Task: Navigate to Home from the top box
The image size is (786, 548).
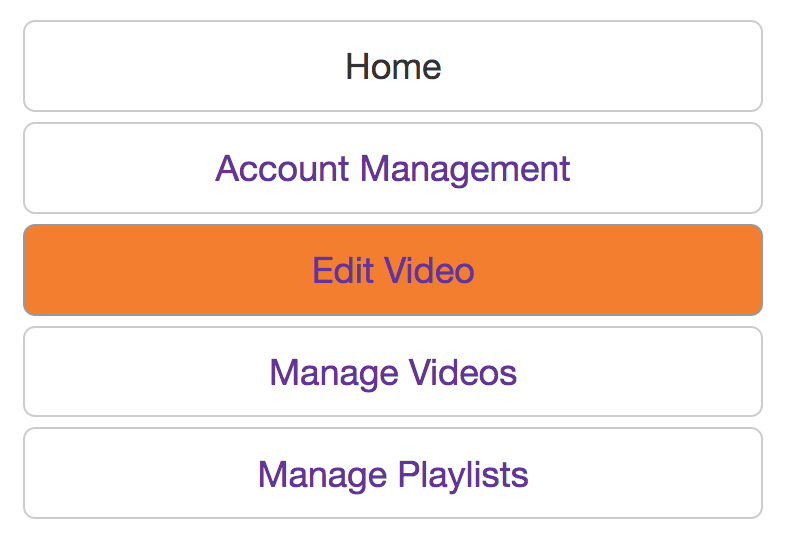Action: pos(393,67)
